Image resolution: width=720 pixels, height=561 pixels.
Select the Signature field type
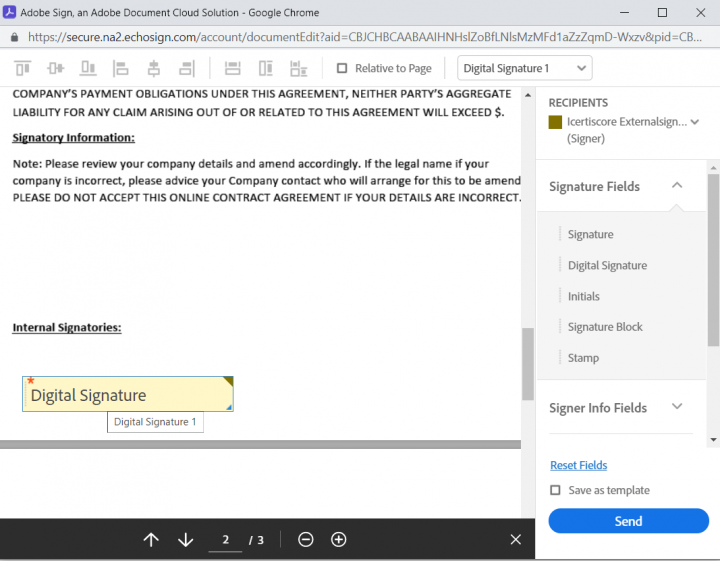coord(591,234)
